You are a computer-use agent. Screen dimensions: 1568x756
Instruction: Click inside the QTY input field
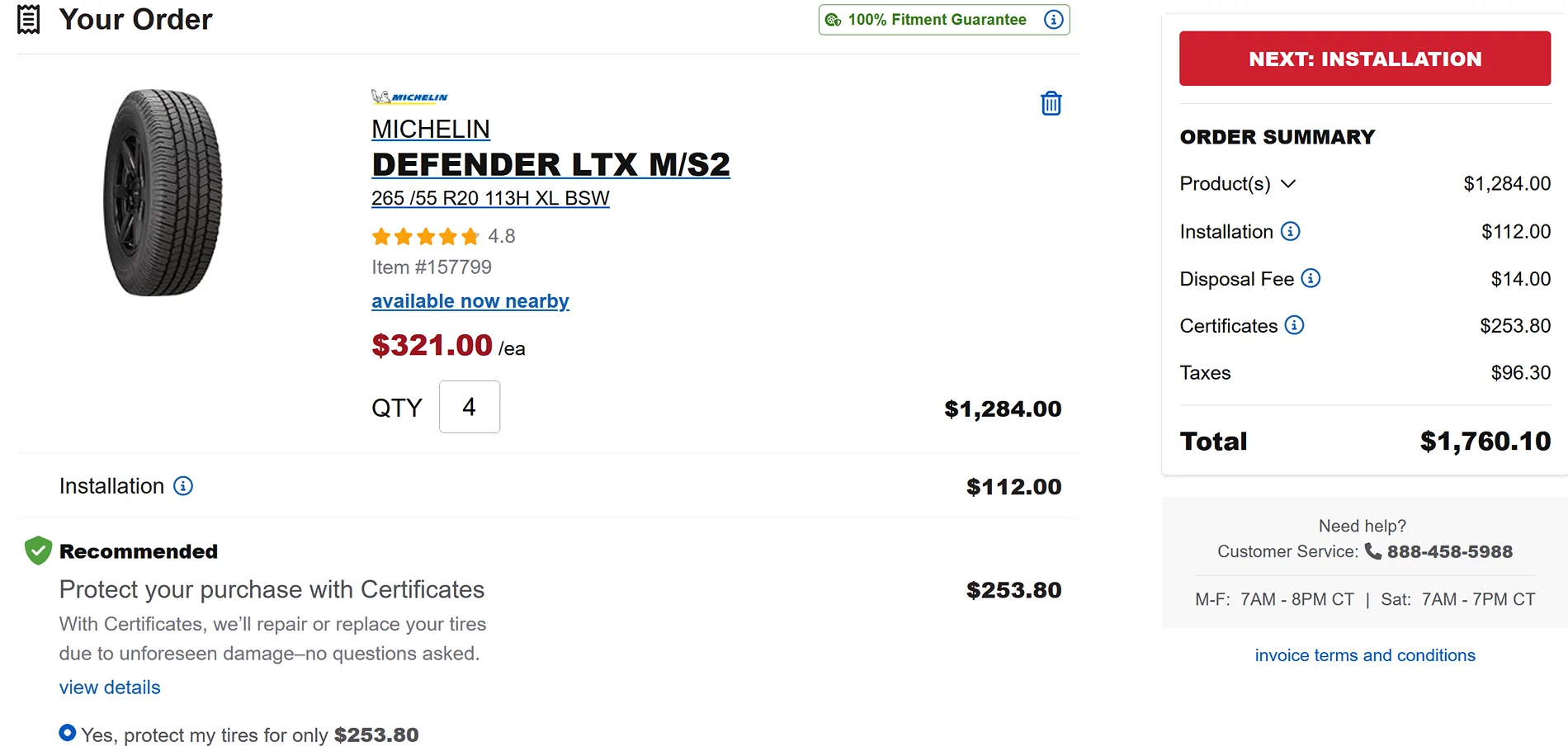pyautogui.click(x=468, y=406)
